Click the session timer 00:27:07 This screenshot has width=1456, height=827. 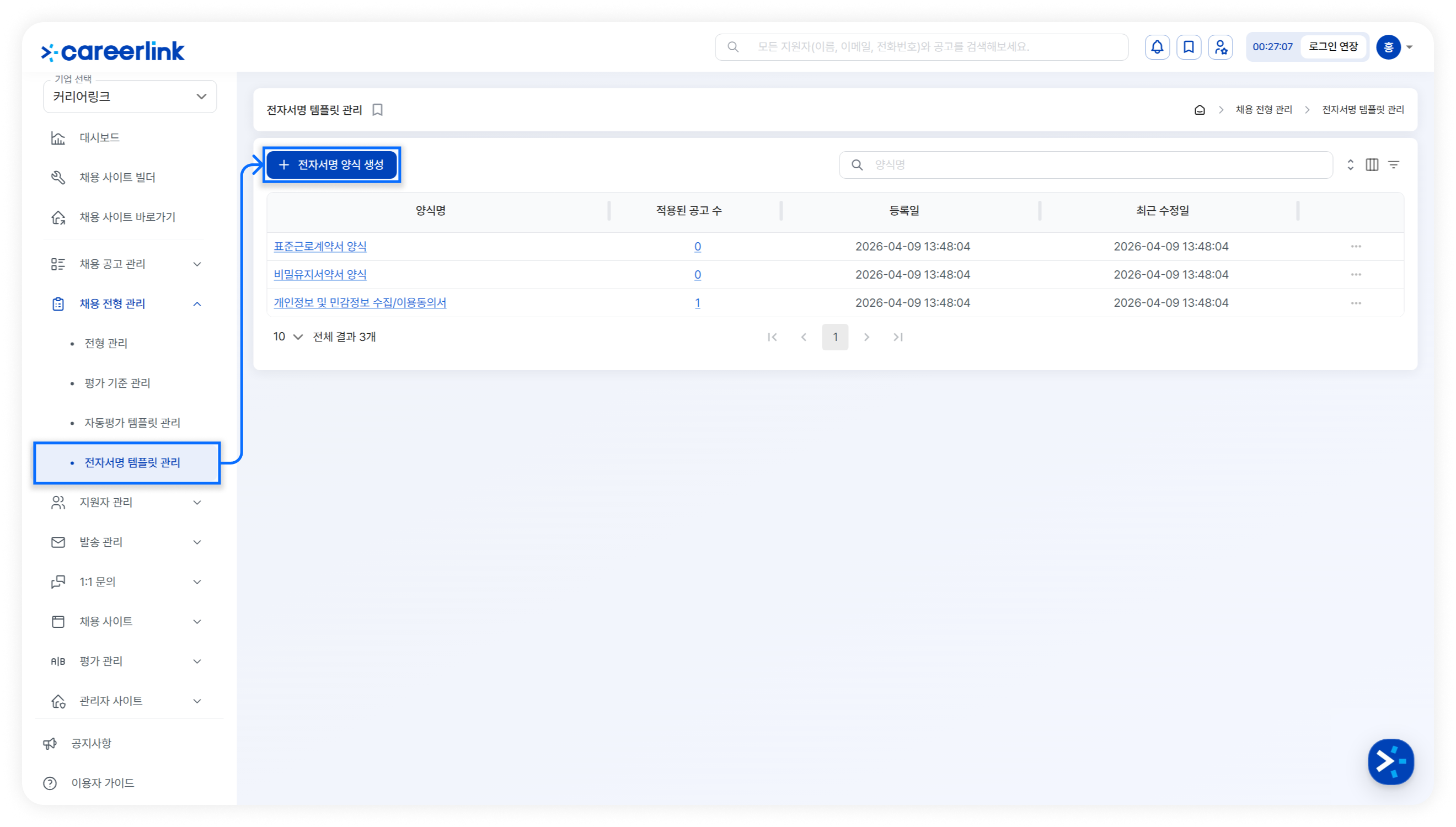1272,47
